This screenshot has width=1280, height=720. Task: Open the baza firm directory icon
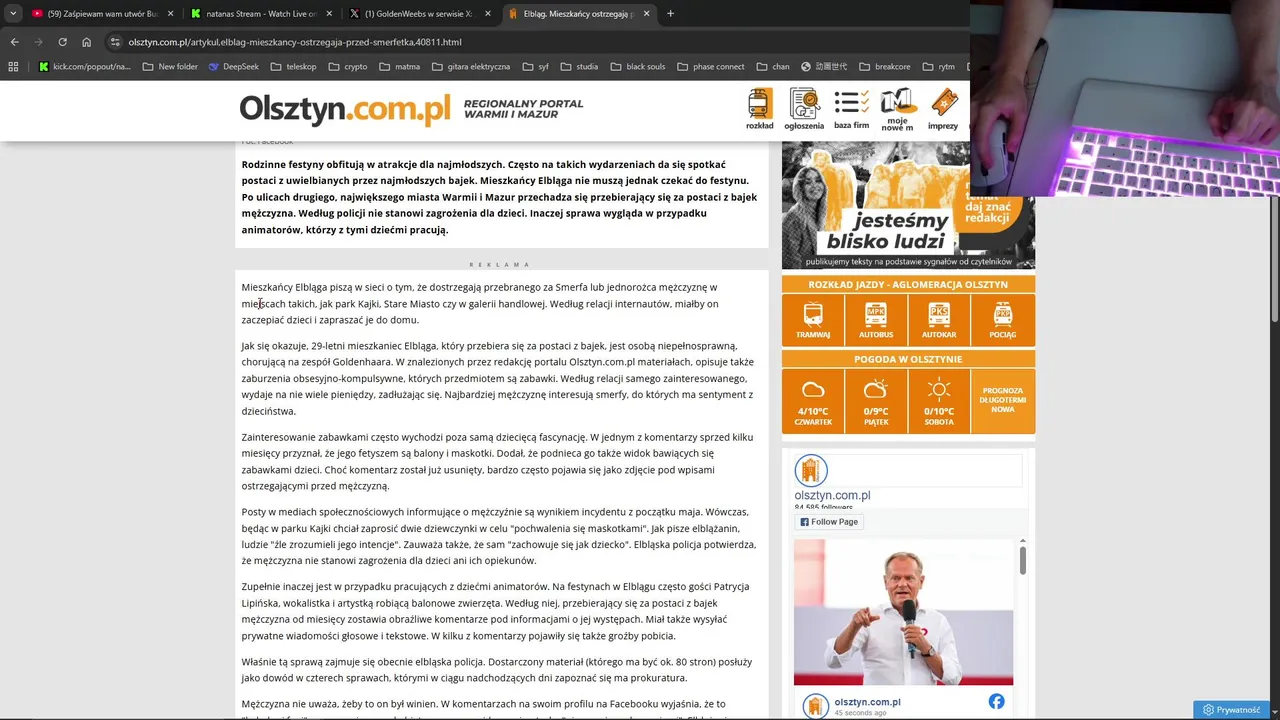click(x=851, y=109)
